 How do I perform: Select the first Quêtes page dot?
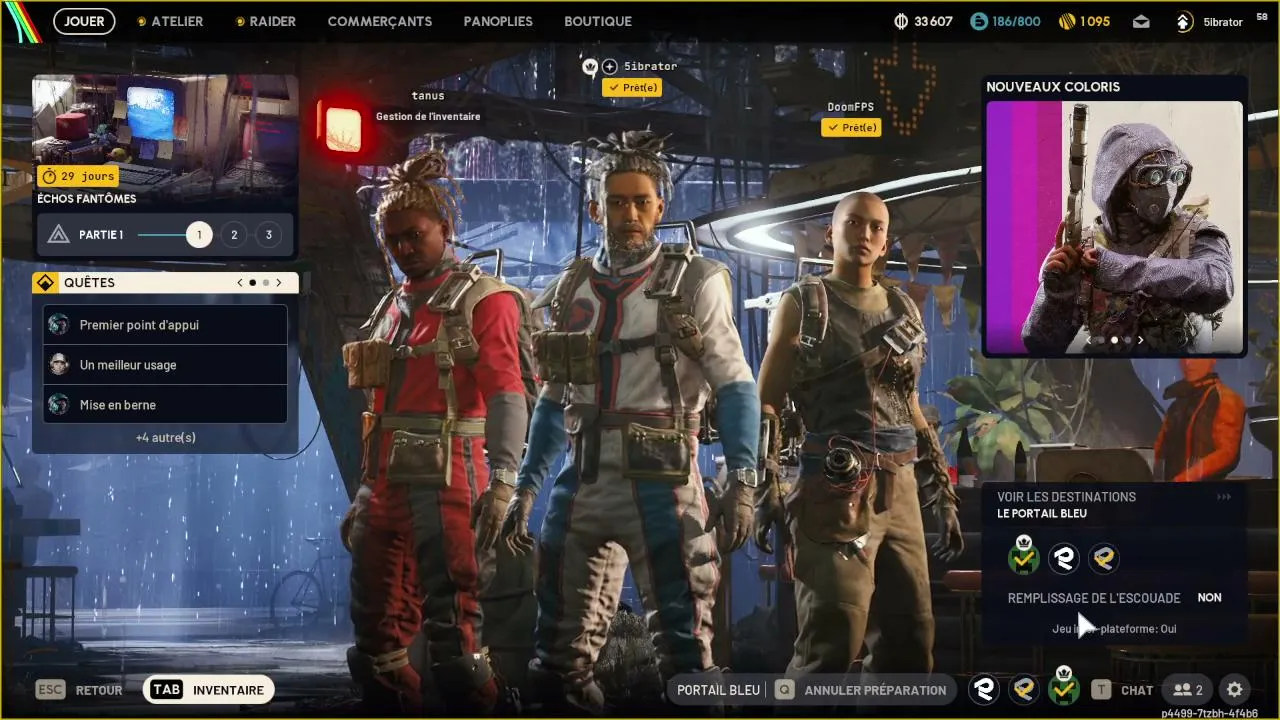pos(252,283)
